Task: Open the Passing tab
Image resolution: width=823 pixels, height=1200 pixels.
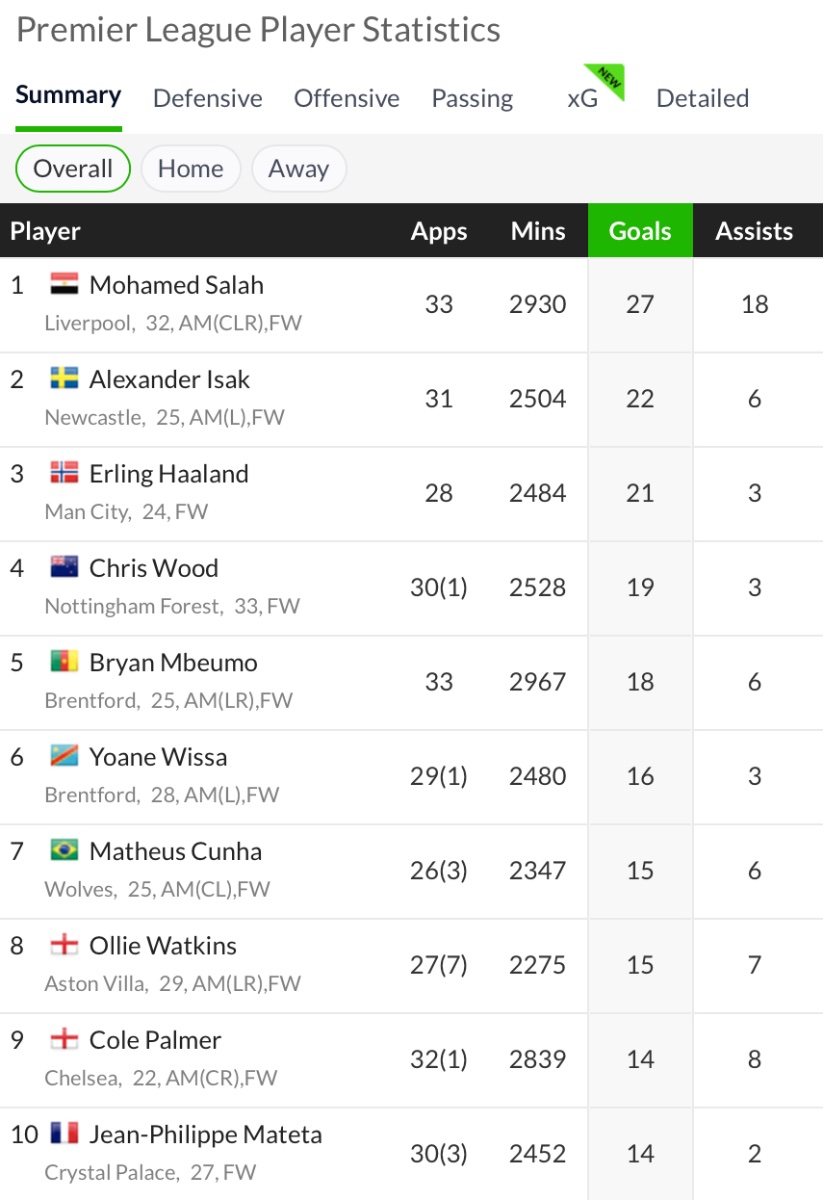Action: (x=472, y=98)
